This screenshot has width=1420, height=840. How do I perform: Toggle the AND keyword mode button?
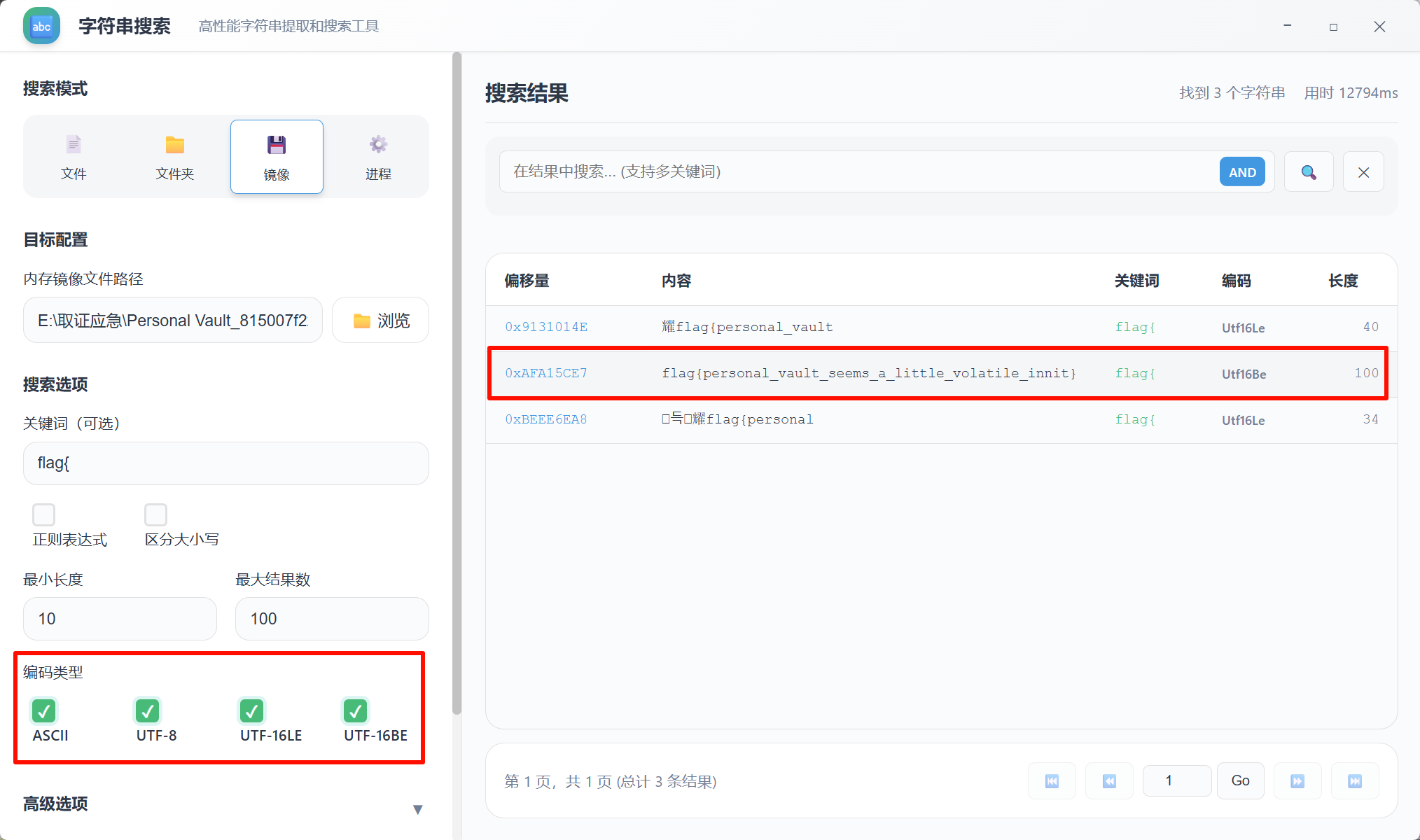[x=1242, y=172]
